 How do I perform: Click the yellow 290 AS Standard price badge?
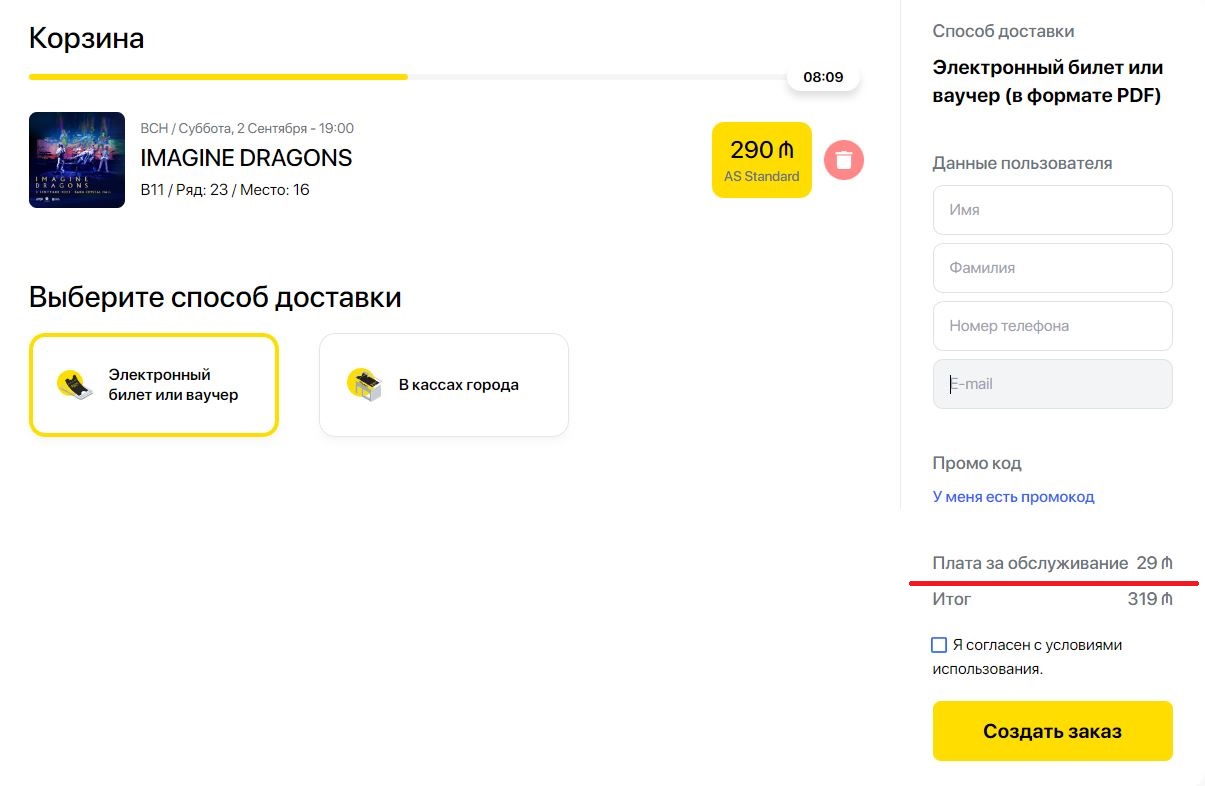761,160
